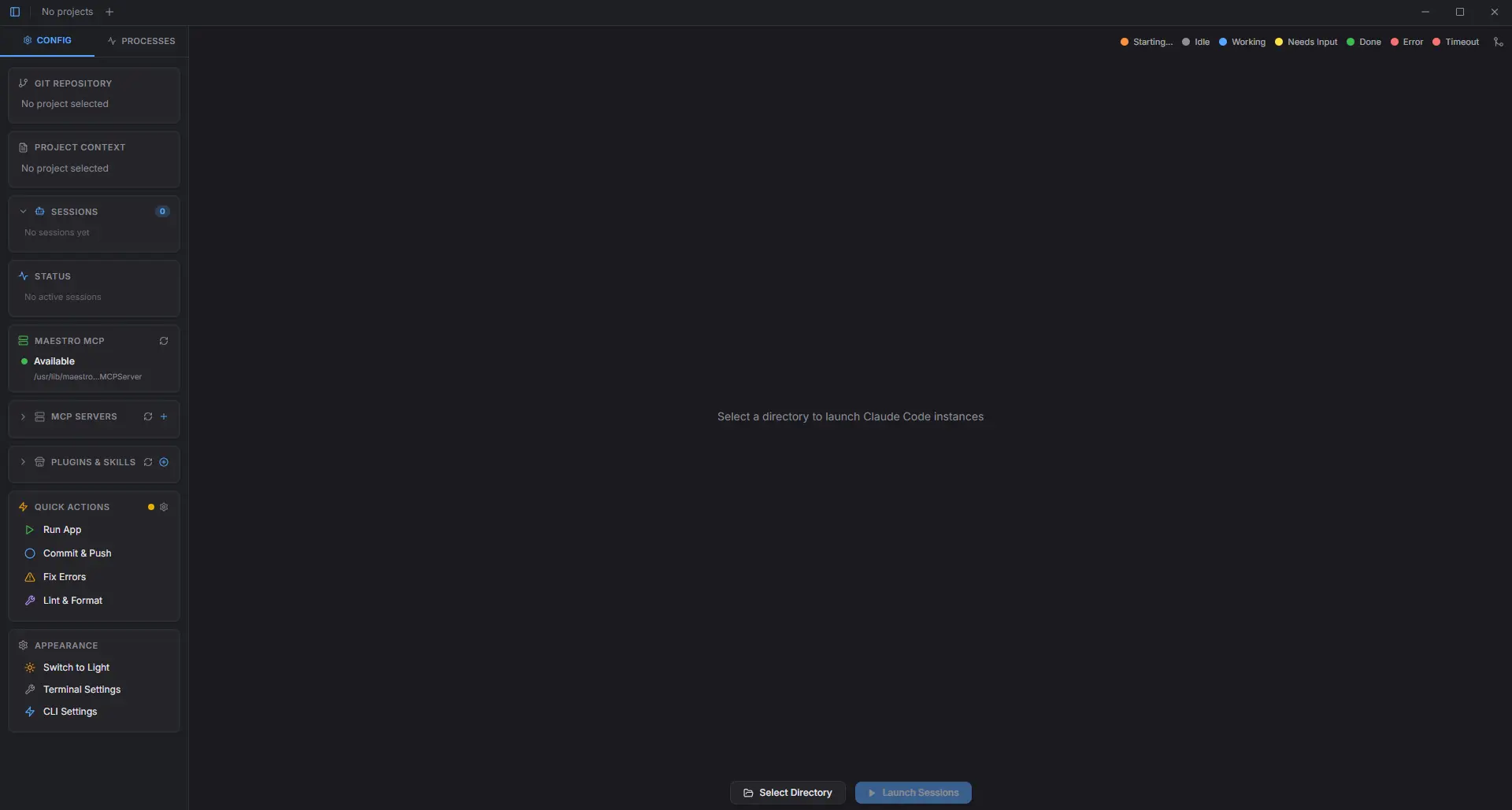The image size is (1512, 810).
Task: Toggle the sidebar panel icon
Action: [15, 12]
